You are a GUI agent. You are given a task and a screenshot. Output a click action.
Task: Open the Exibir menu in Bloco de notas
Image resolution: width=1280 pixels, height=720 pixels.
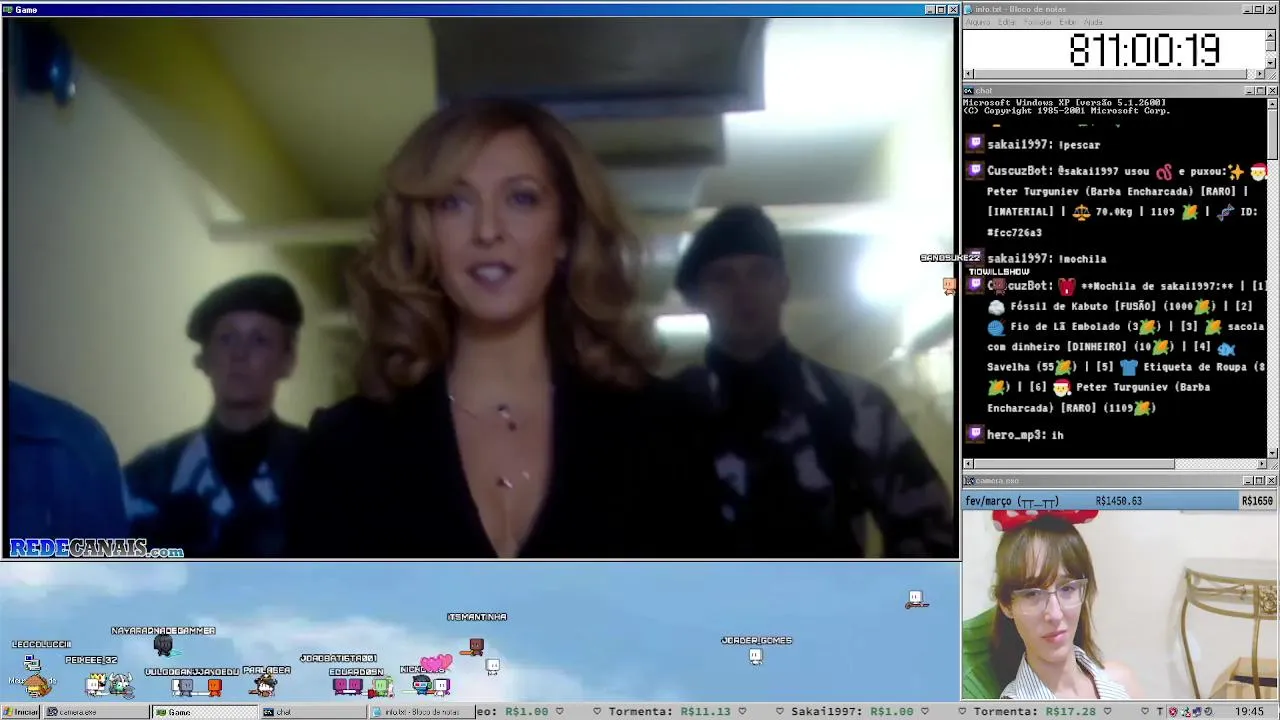(1068, 22)
